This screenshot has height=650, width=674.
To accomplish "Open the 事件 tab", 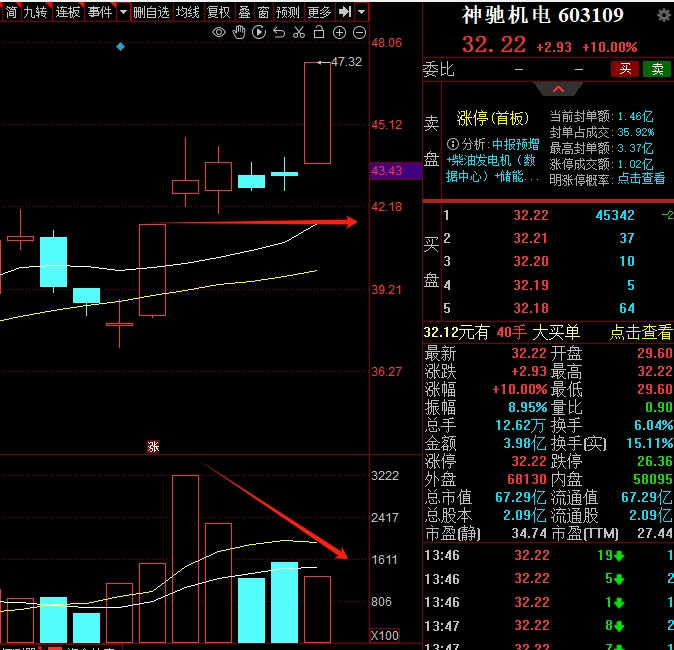I will [100, 12].
